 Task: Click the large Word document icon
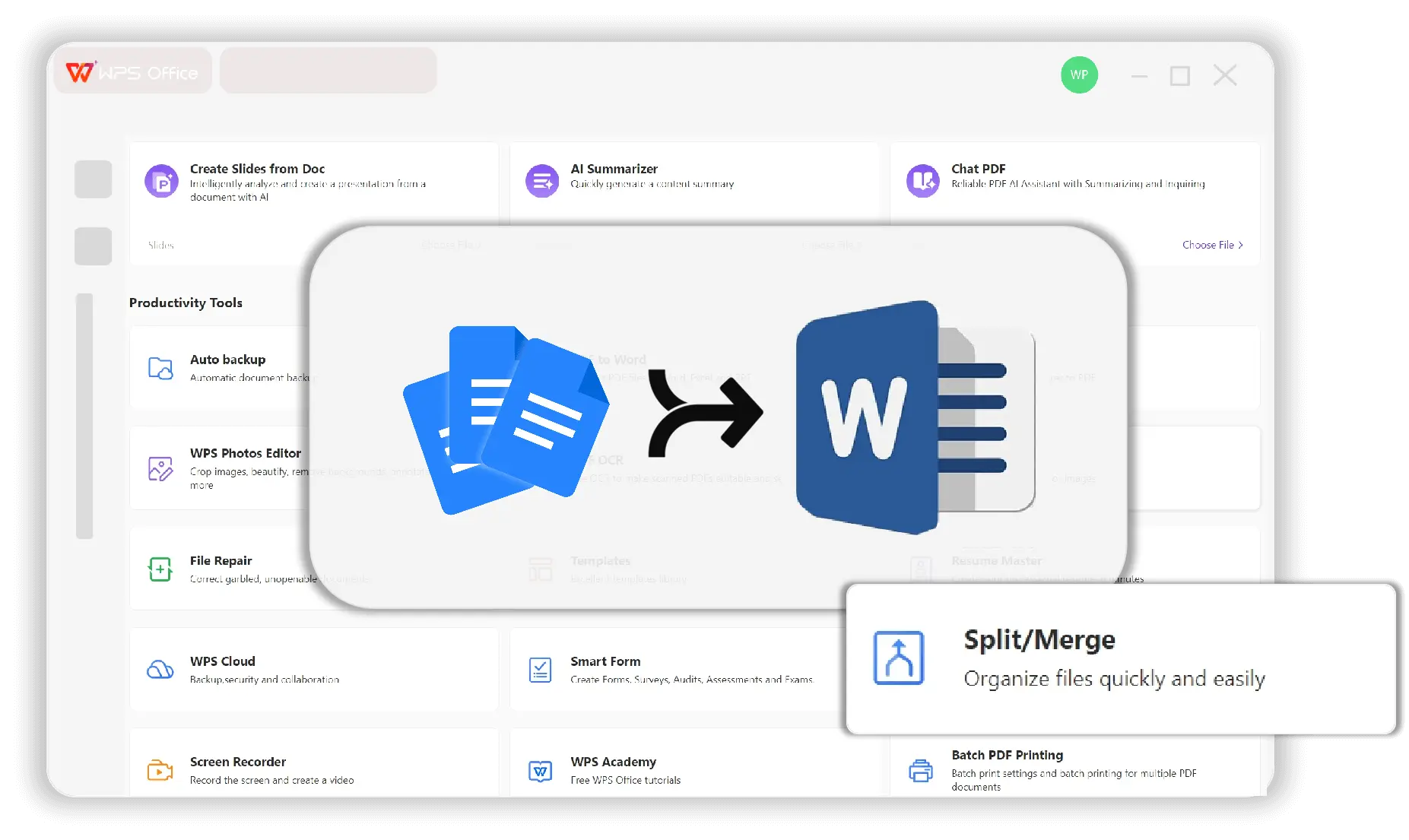tap(916, 417)
